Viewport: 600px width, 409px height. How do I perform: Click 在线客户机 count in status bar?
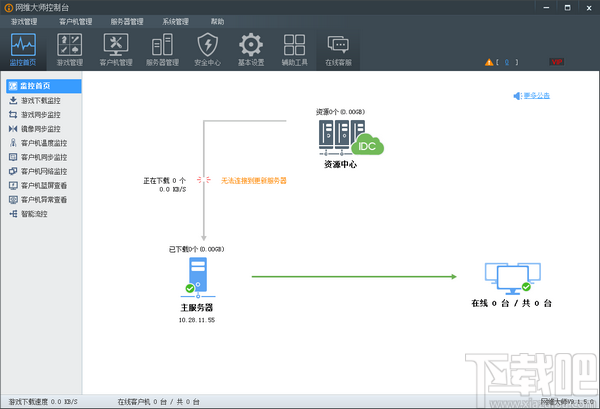pos(158,402)
